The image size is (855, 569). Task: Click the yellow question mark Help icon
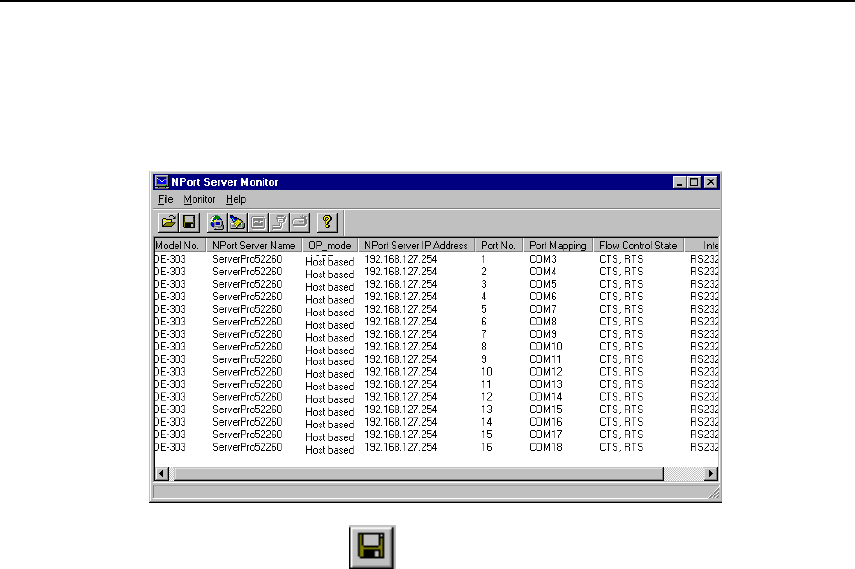pos(327,222)
